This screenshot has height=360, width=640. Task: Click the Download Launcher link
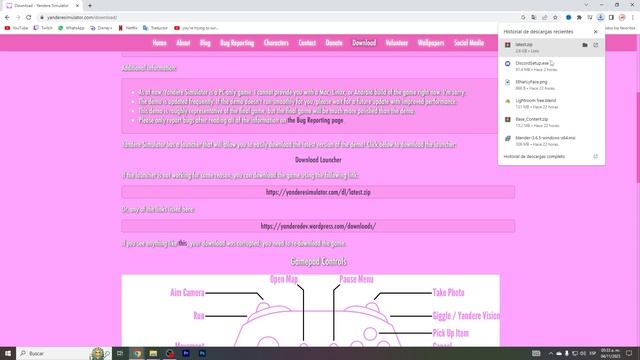point(318,160)
